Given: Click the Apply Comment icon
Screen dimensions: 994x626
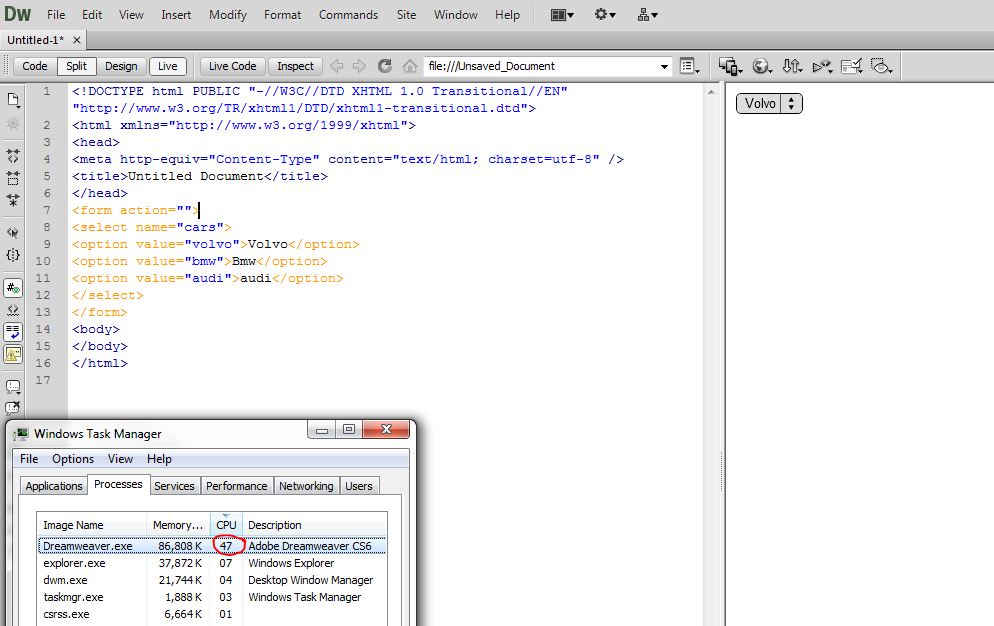Looking at the screenshot, I should pyautogui.click(x=13, y=386).
